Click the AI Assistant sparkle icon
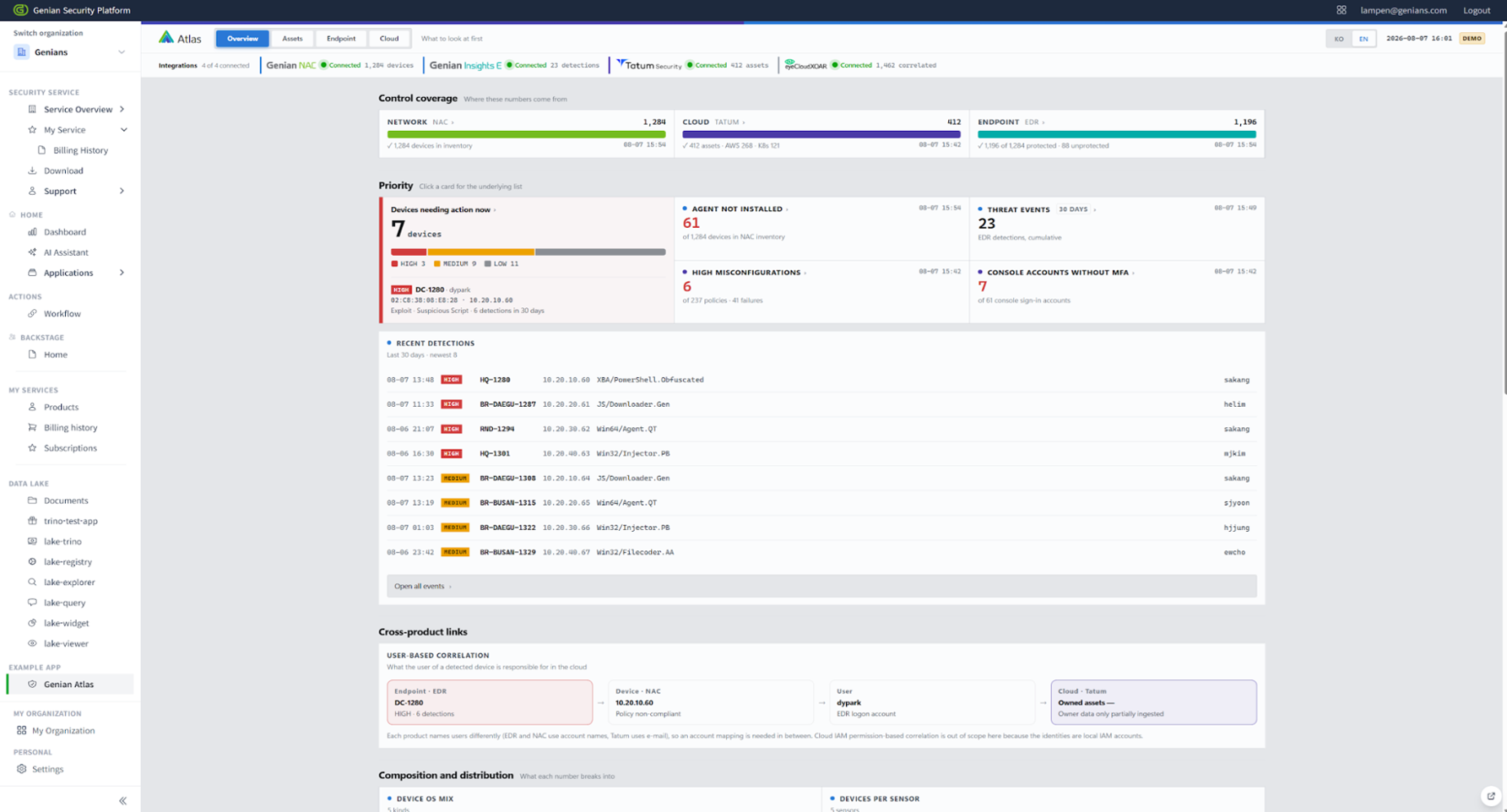Screen dimensions: 1507x812 coord(32,252)
